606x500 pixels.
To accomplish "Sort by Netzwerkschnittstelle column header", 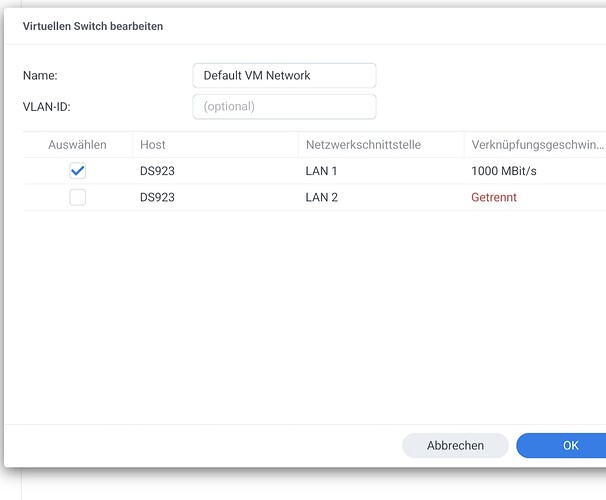I will click(363, 145).
